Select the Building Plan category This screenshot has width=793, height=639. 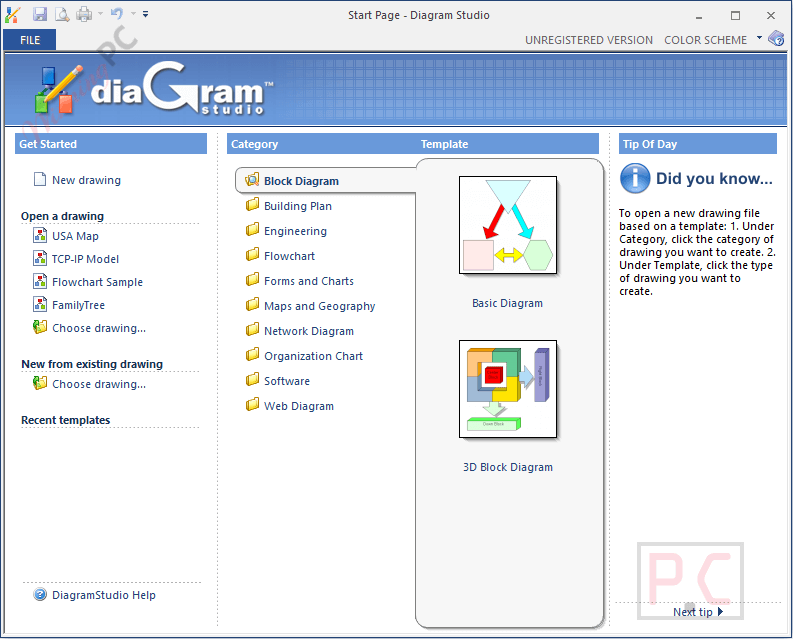click(x=298, y=206)
